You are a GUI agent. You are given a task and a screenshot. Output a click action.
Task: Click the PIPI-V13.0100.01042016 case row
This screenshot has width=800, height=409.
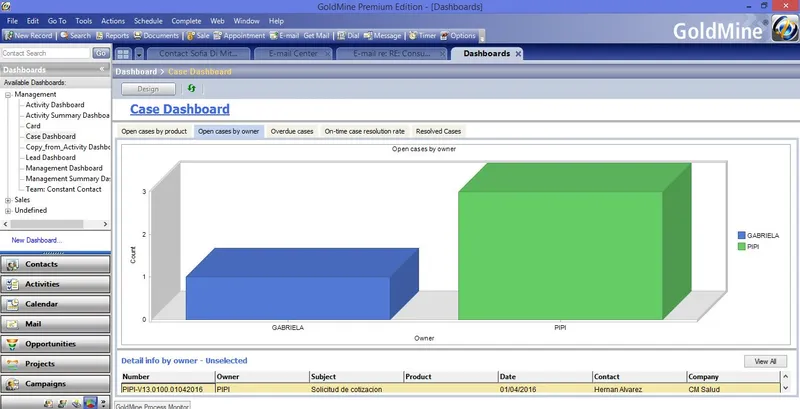[x=451, y=389]
